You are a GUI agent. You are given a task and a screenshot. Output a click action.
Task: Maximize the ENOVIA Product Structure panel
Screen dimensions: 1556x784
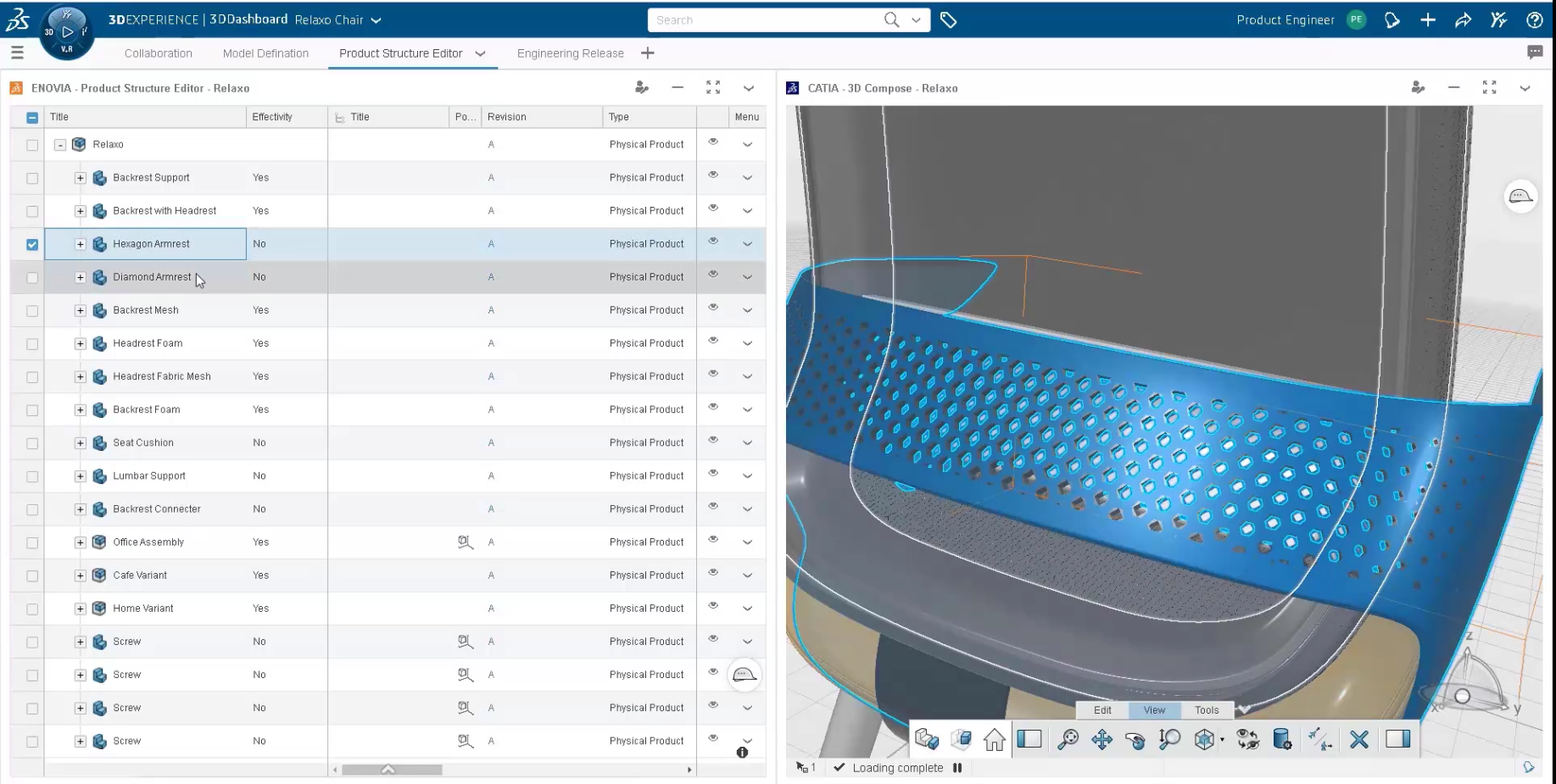point(713,87)
